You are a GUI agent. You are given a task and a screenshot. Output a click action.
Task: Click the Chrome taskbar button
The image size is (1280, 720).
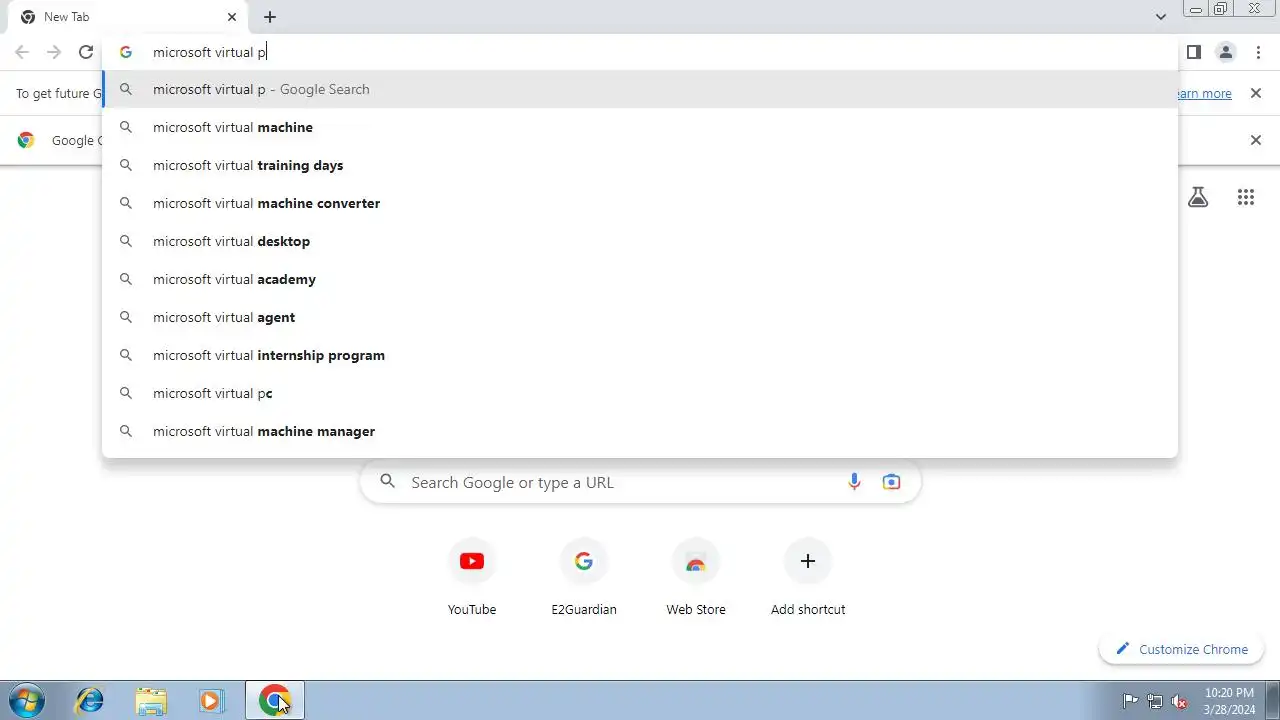click(x=275, y=700)
